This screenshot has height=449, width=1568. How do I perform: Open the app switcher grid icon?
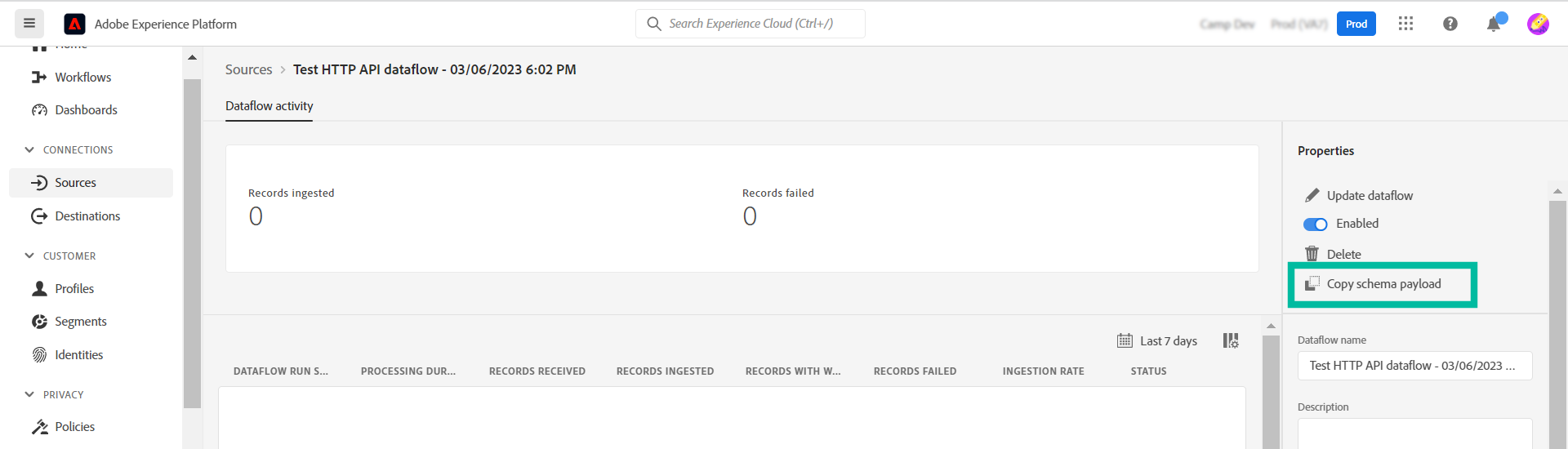[1405, 24]
